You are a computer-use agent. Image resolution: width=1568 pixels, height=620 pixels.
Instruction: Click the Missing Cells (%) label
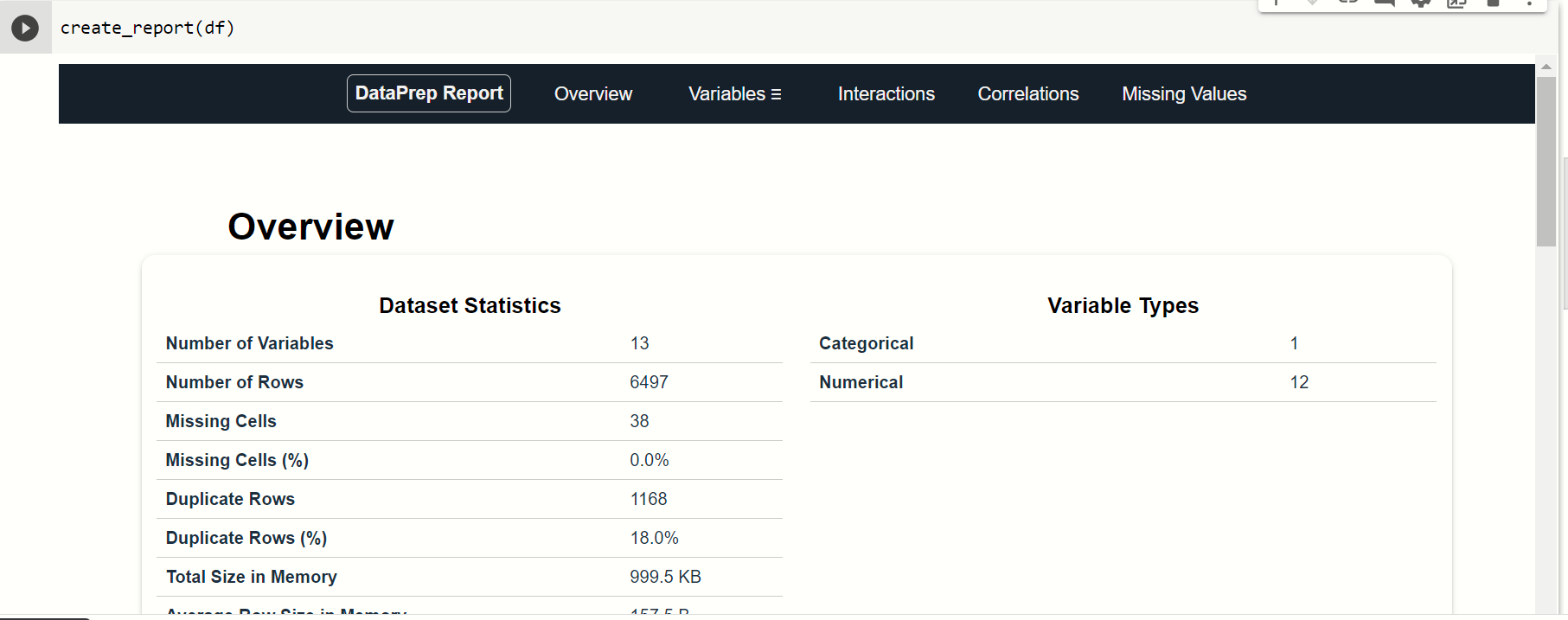coord(237,460)
